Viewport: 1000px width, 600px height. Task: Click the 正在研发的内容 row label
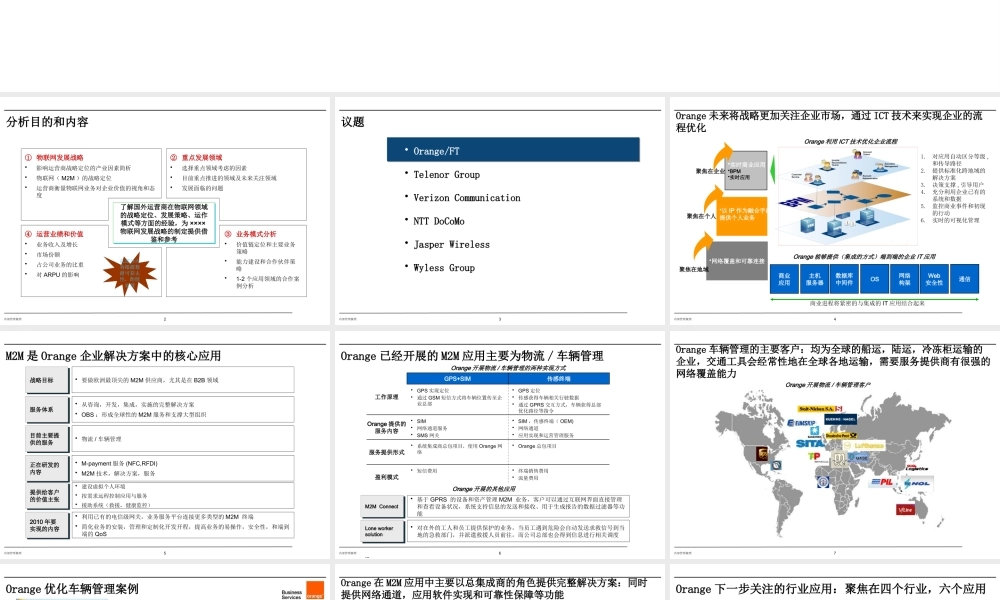(45, 469)
